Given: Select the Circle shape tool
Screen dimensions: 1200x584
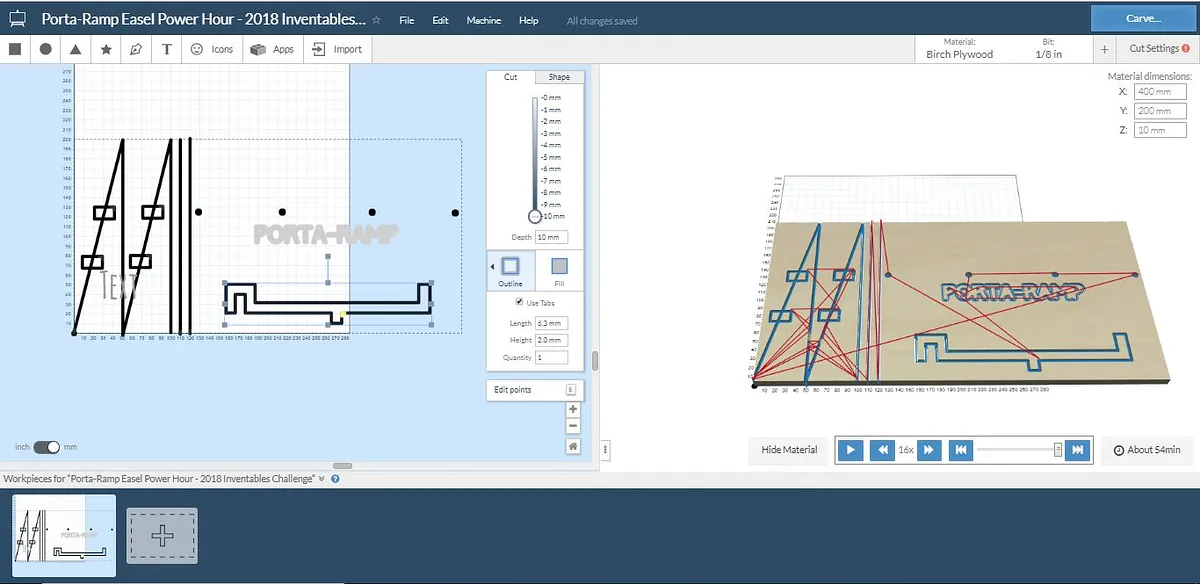Looking at the screenshot, I should [x=46, y=49].
